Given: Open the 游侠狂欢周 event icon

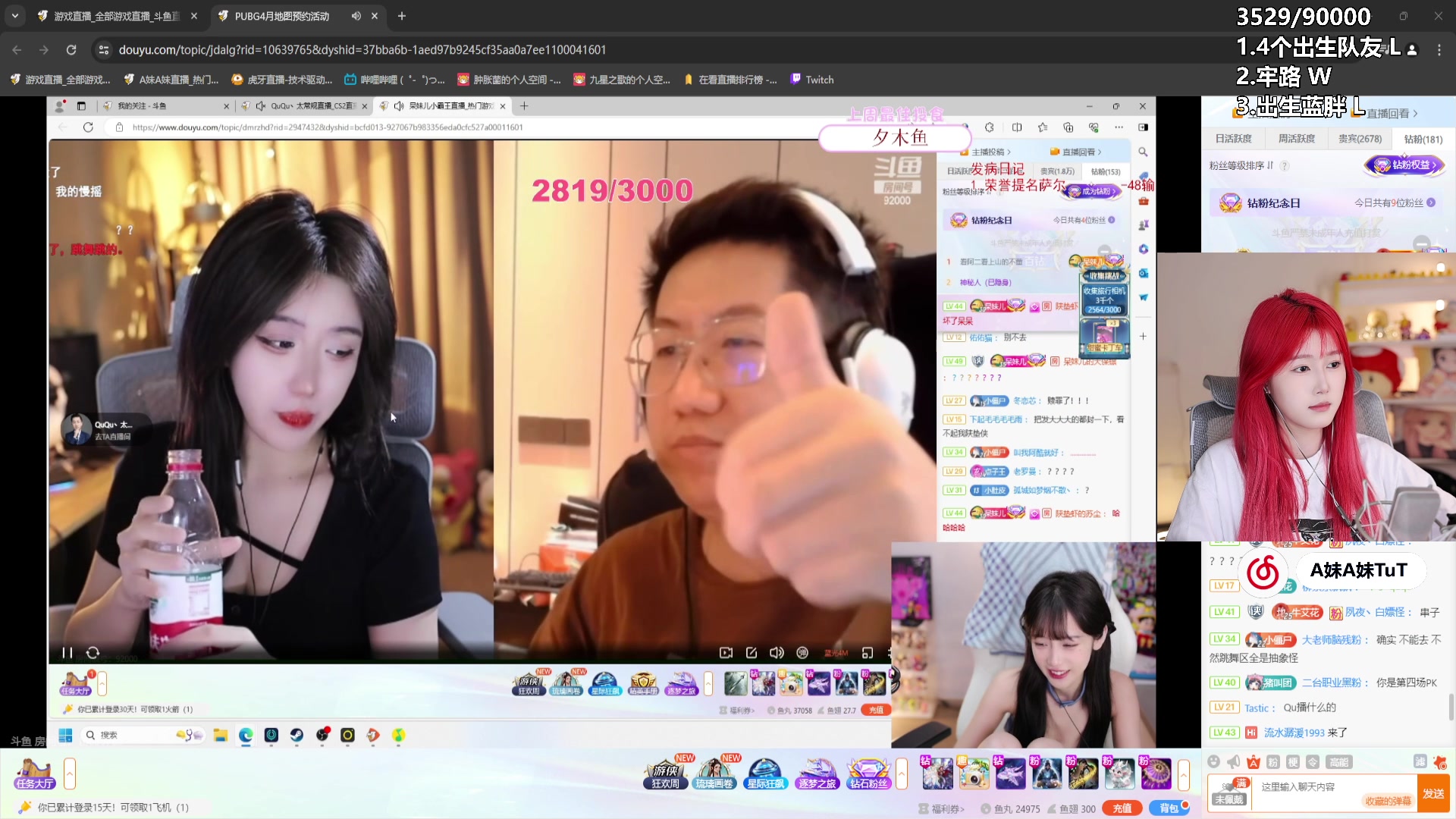Looking at the screenshot, I should pyautogui.click(x=665, y=774).
